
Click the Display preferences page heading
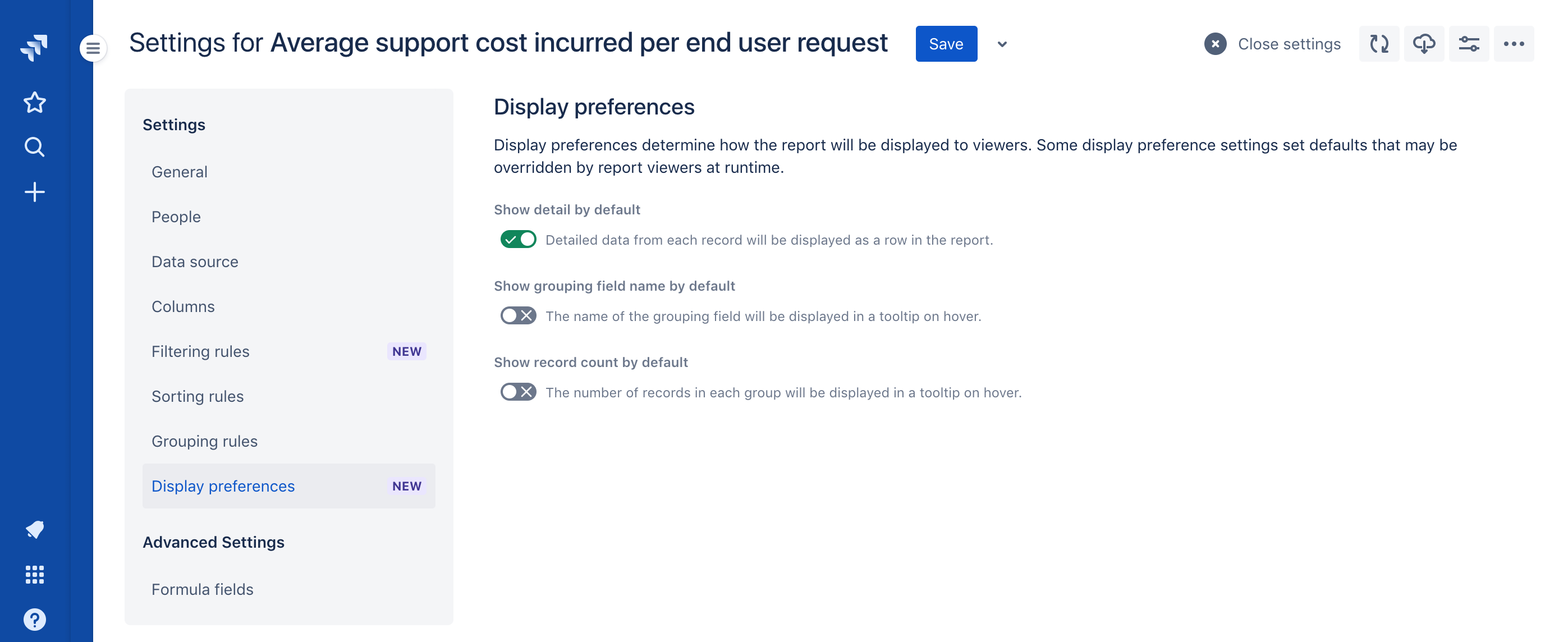594,107
